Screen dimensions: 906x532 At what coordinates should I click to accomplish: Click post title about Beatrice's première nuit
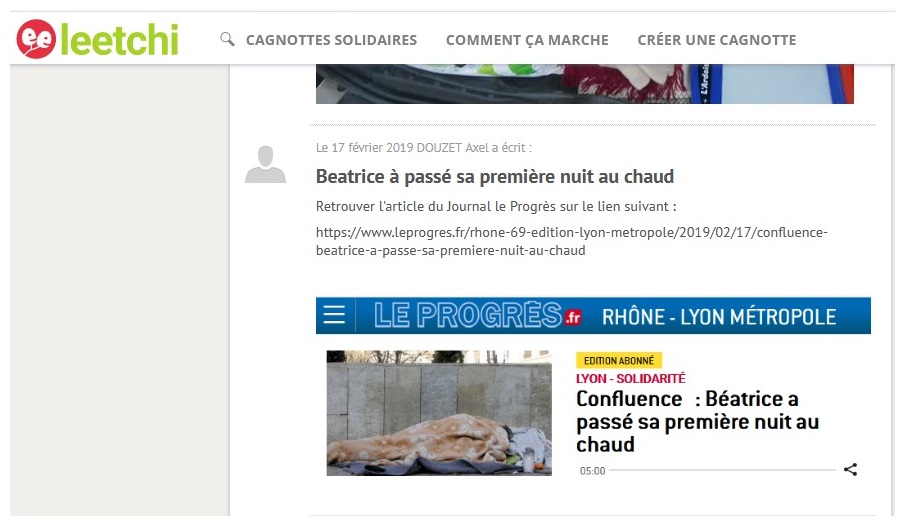(x=494, y=177)
